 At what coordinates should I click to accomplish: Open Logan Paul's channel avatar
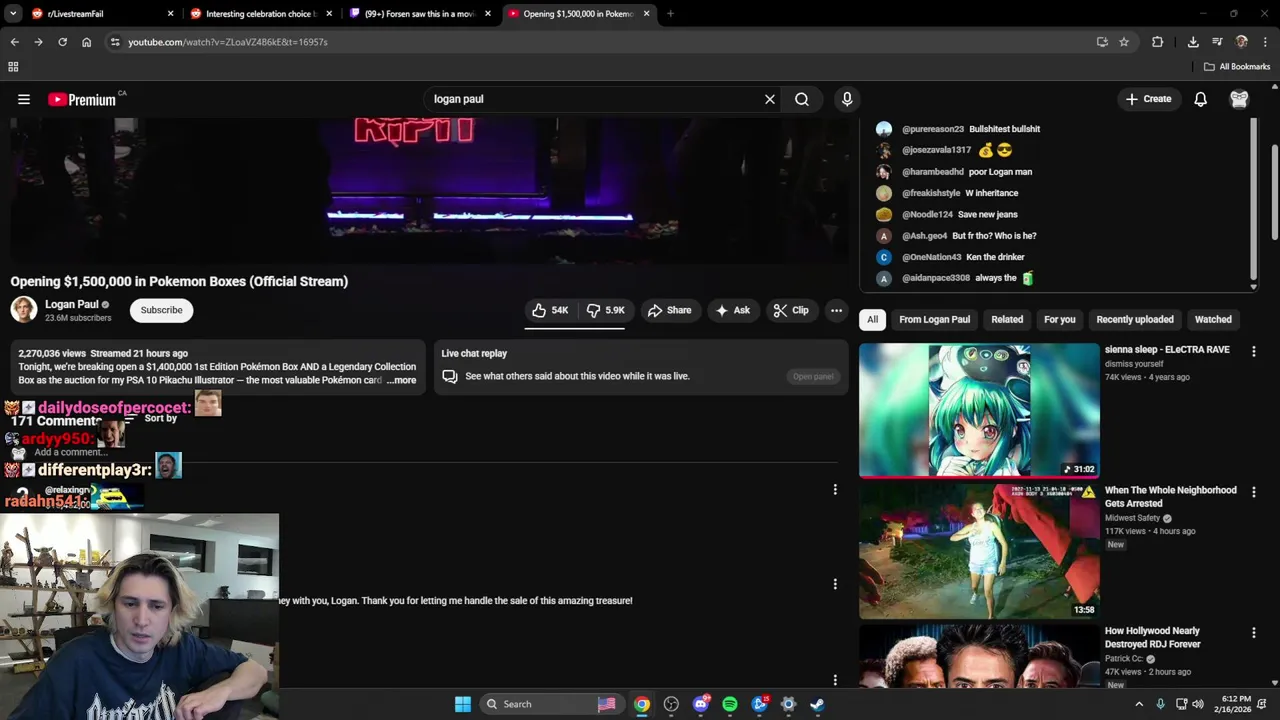(24, 310)
